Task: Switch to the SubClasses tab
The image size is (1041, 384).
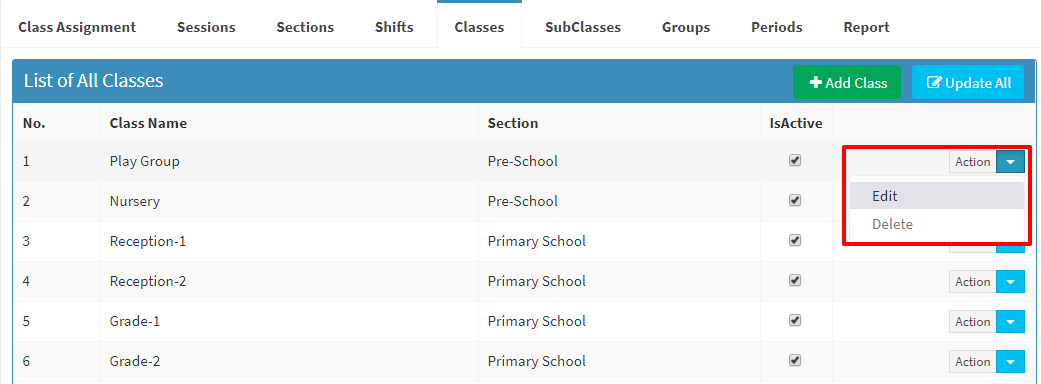Action: [583, 27]
